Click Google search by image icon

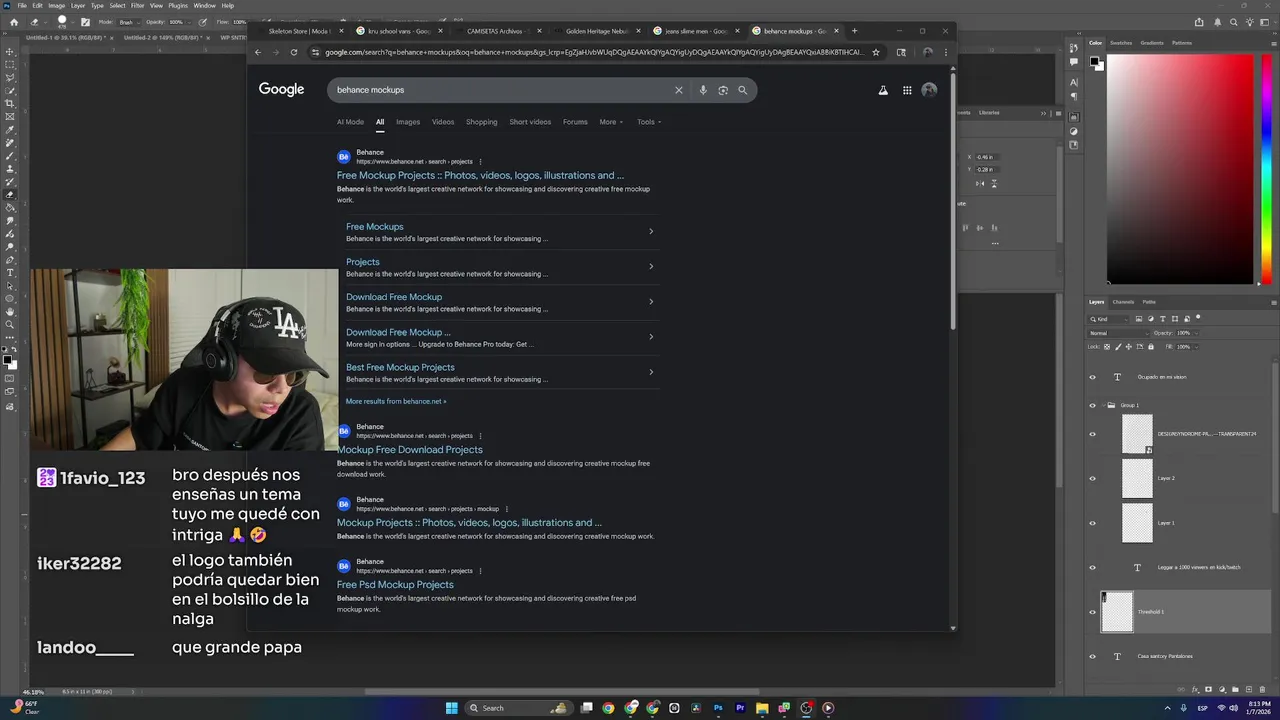[723, 90]
